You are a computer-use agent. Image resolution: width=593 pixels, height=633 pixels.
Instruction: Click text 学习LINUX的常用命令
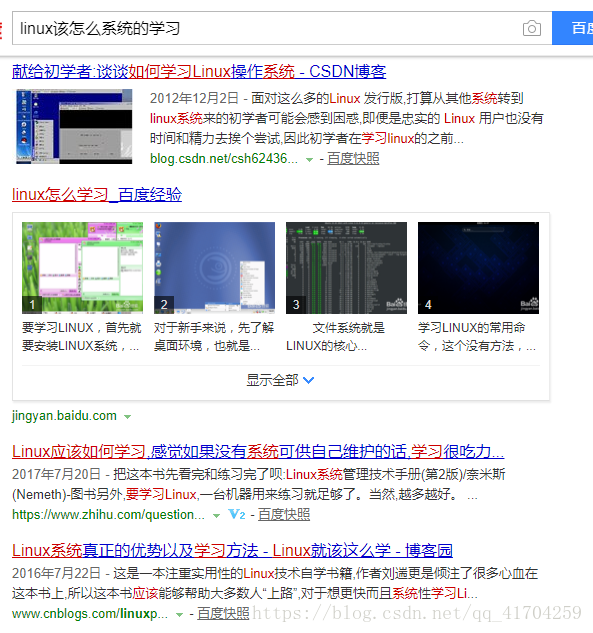point(477,337)
